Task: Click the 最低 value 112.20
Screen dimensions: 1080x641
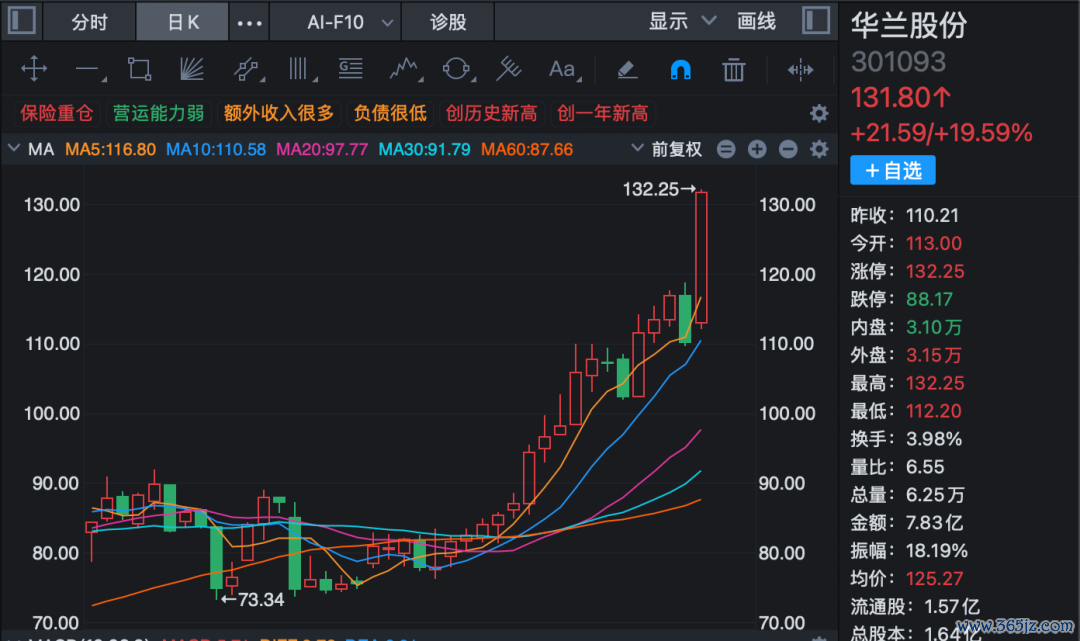Action: pos(933,411)
